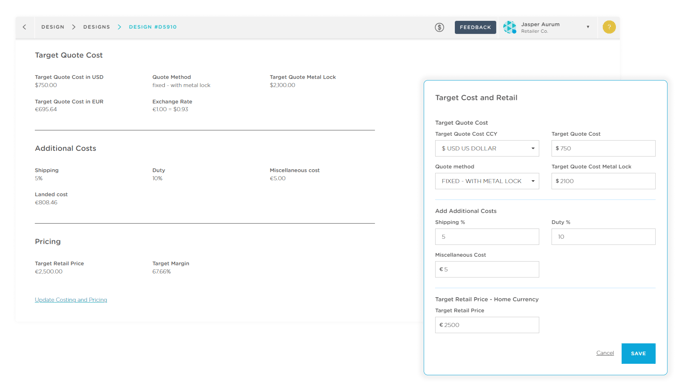The width and height of the screenshot is (688, 392).
Task: Go back using the left arrow icon
Action: pyautogui.click(x=25, y=27)
